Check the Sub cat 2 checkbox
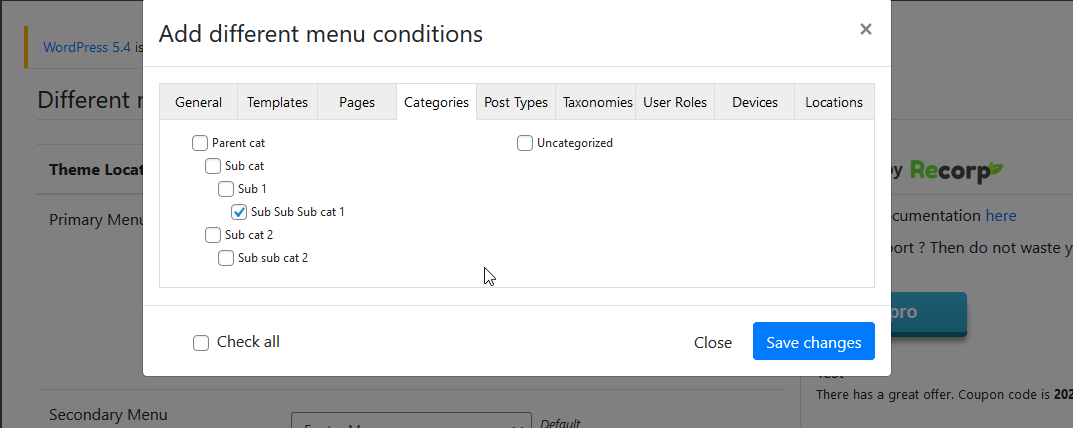The width and height of the screenshot is (1073, 428). tap(213, 235)
